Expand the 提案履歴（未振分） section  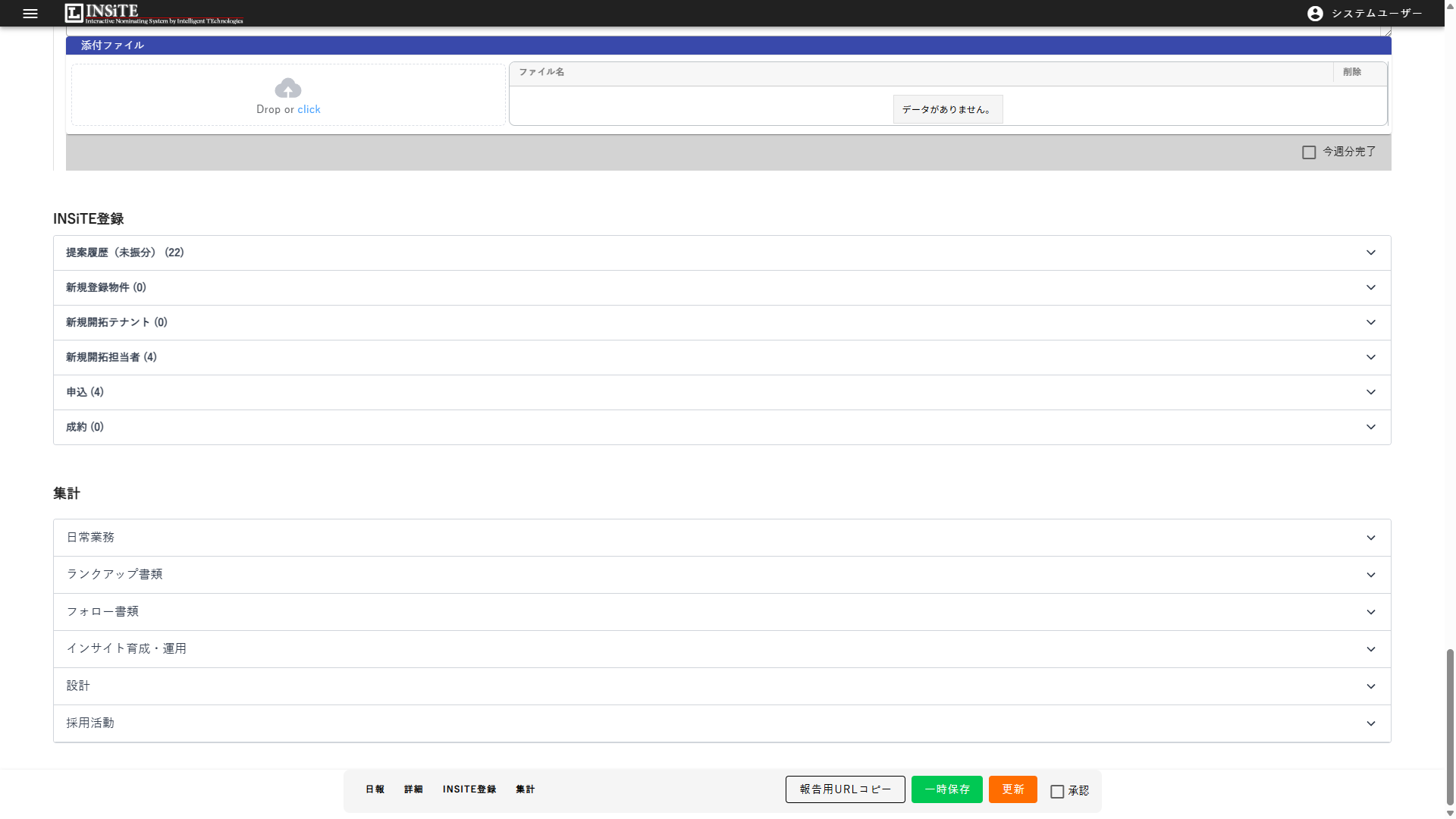click(x=722, y=253)
